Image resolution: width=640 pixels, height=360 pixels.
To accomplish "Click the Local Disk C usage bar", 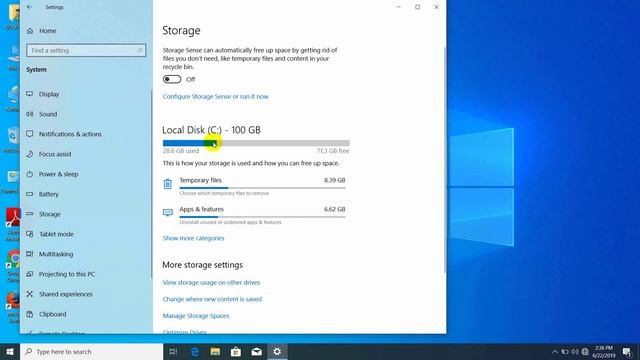I will [256, 143].
